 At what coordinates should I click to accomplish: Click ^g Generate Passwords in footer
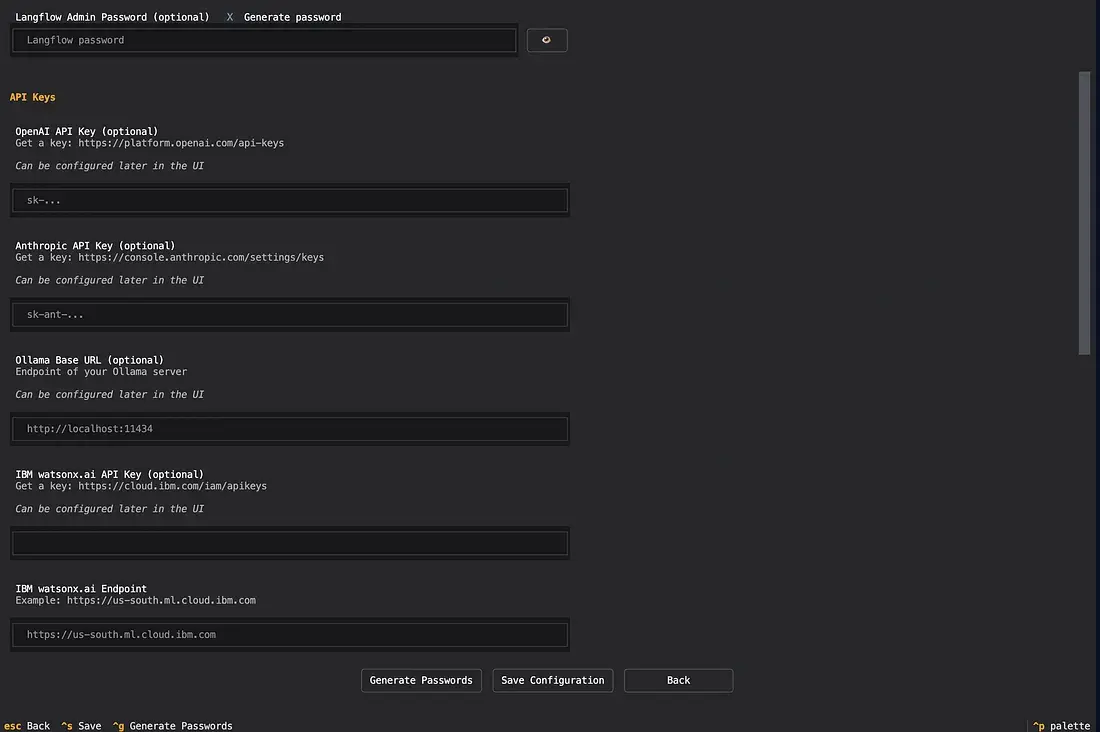[x=172, y=726]
